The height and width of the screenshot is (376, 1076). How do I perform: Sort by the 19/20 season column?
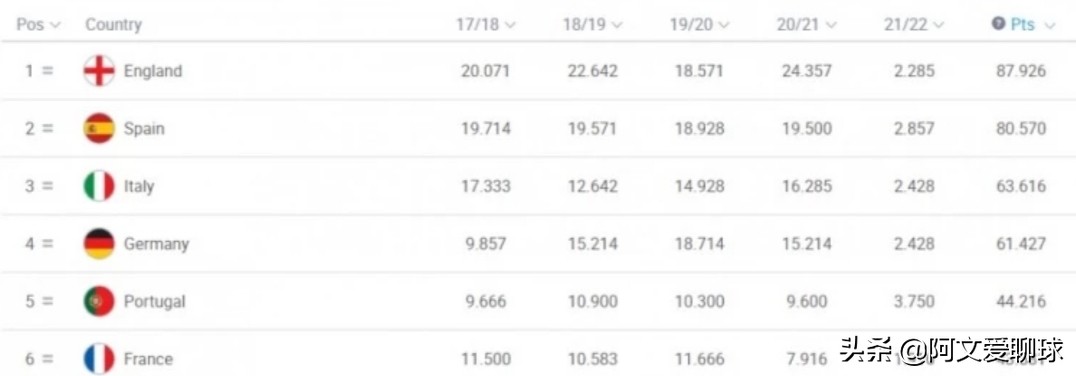pyautogui.click(x=699, y=25)
